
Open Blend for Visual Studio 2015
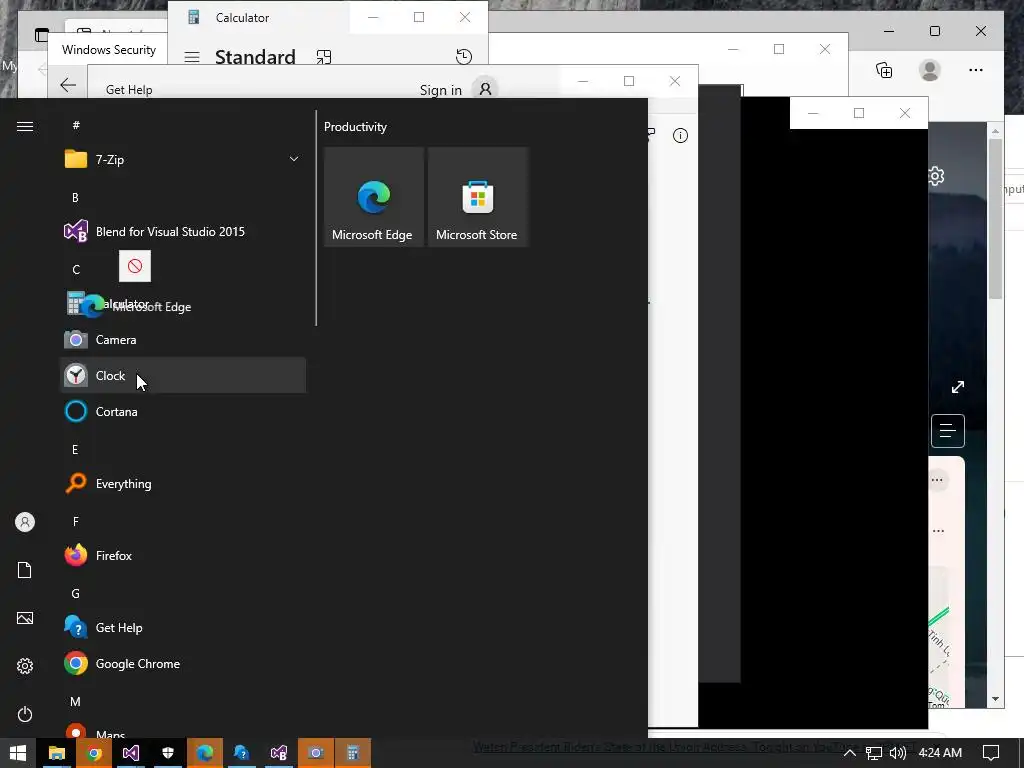click(x=183, y=231)
